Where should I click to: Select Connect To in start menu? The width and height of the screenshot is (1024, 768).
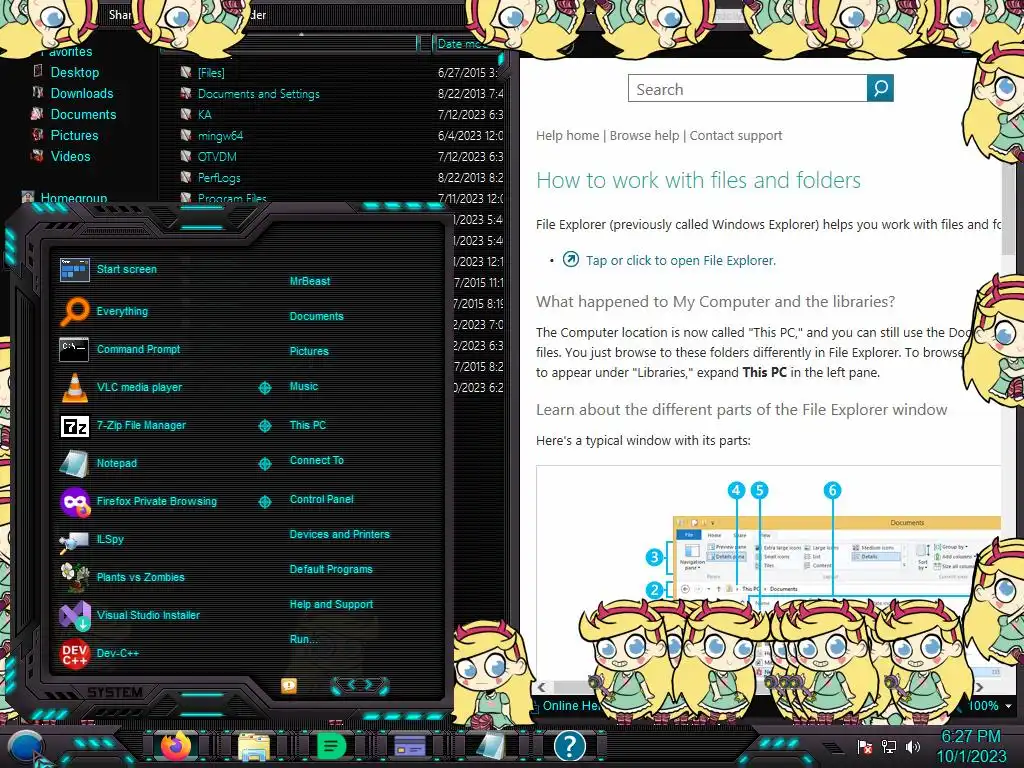point(317,460)
